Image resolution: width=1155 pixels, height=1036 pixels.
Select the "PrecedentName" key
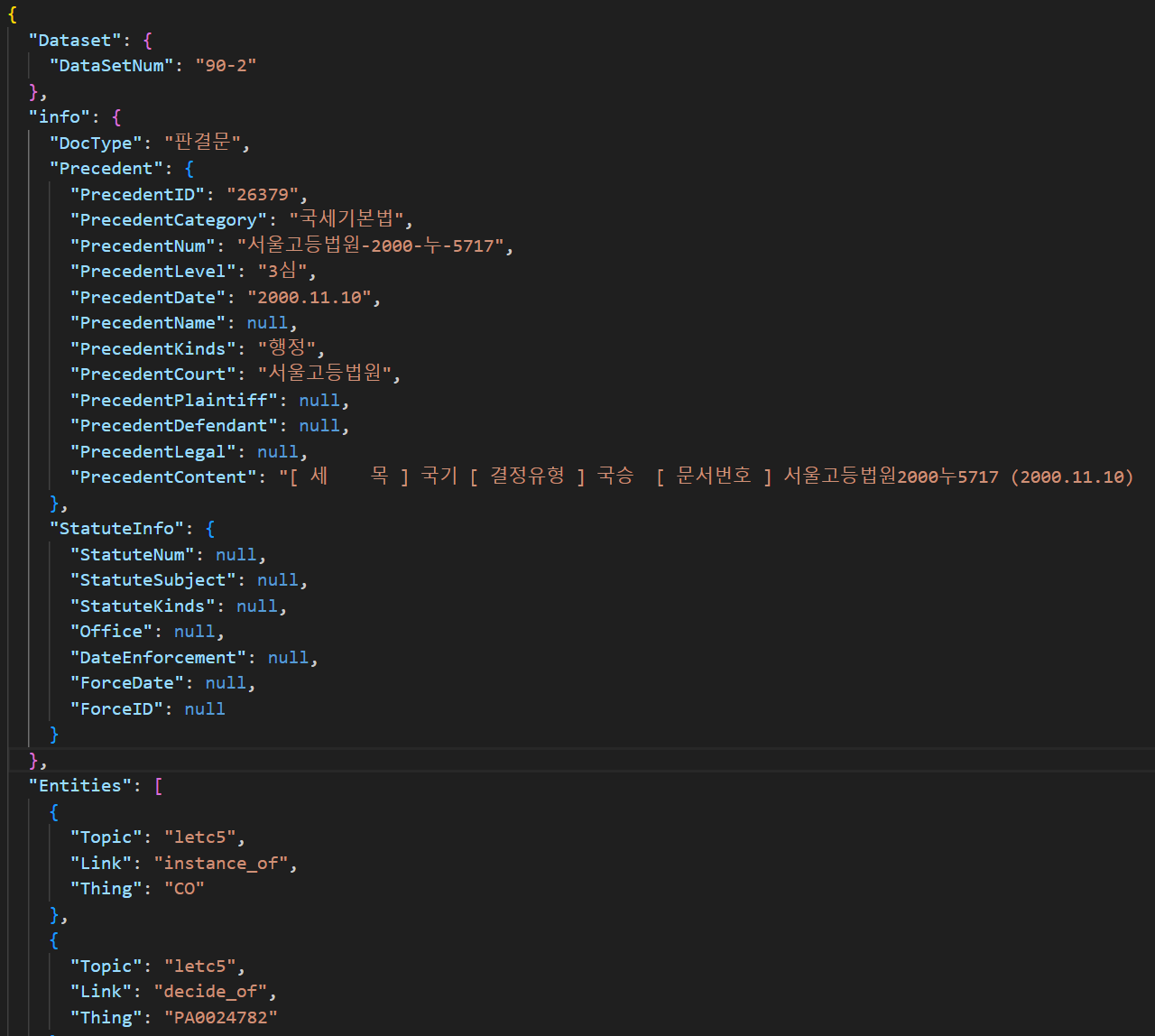coord(148,323)
